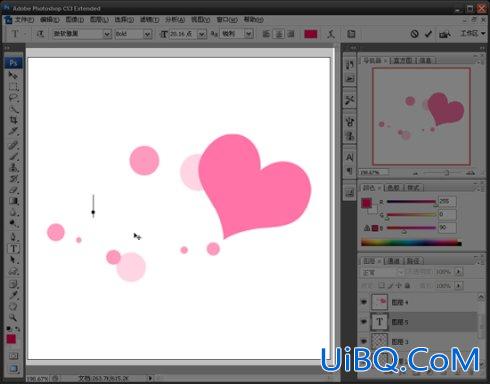
Task: Switch to the Paths tab beside Channels
Action: tap(413, 261)
